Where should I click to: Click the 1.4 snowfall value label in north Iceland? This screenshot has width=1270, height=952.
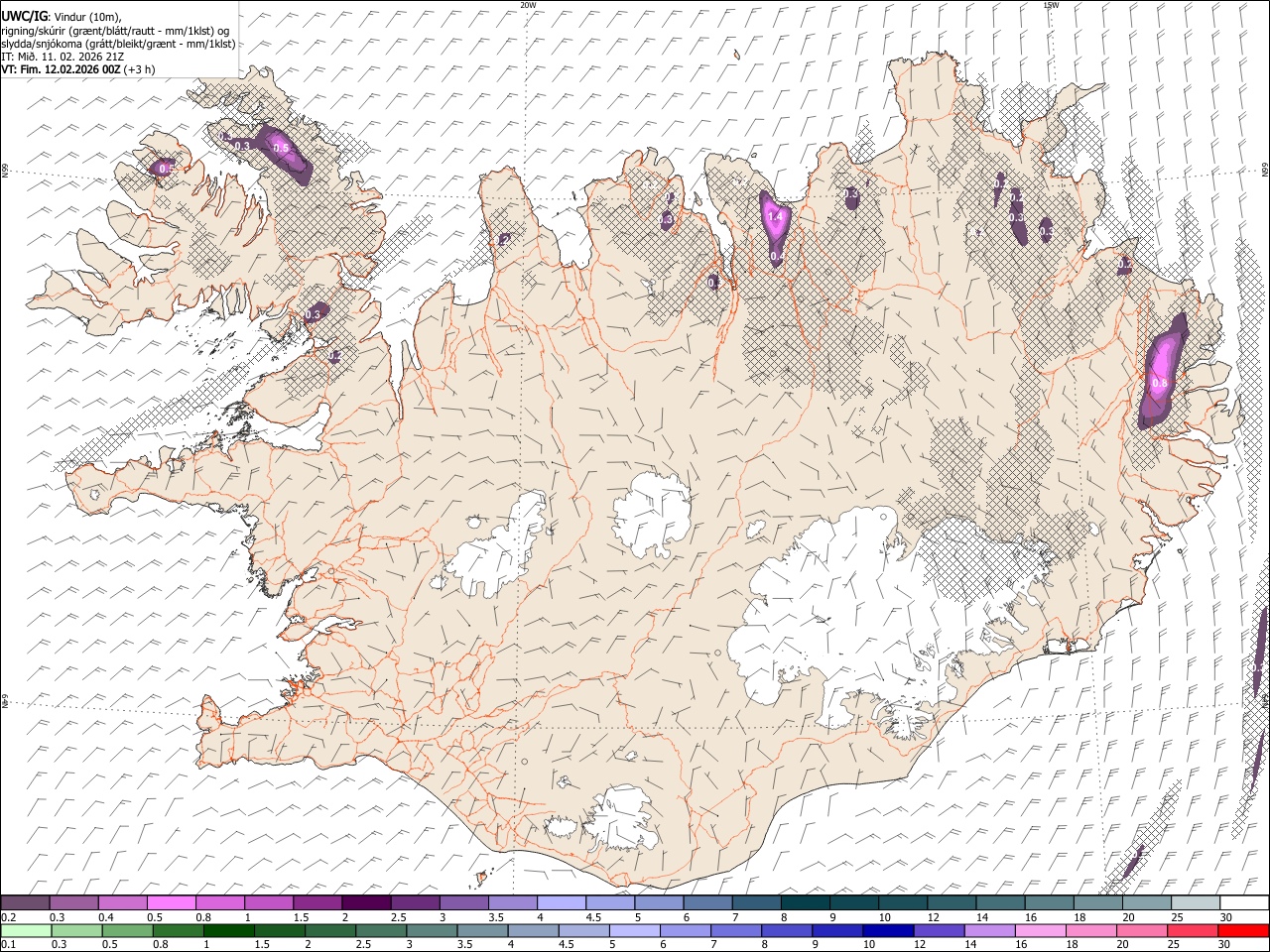[776, 216]
